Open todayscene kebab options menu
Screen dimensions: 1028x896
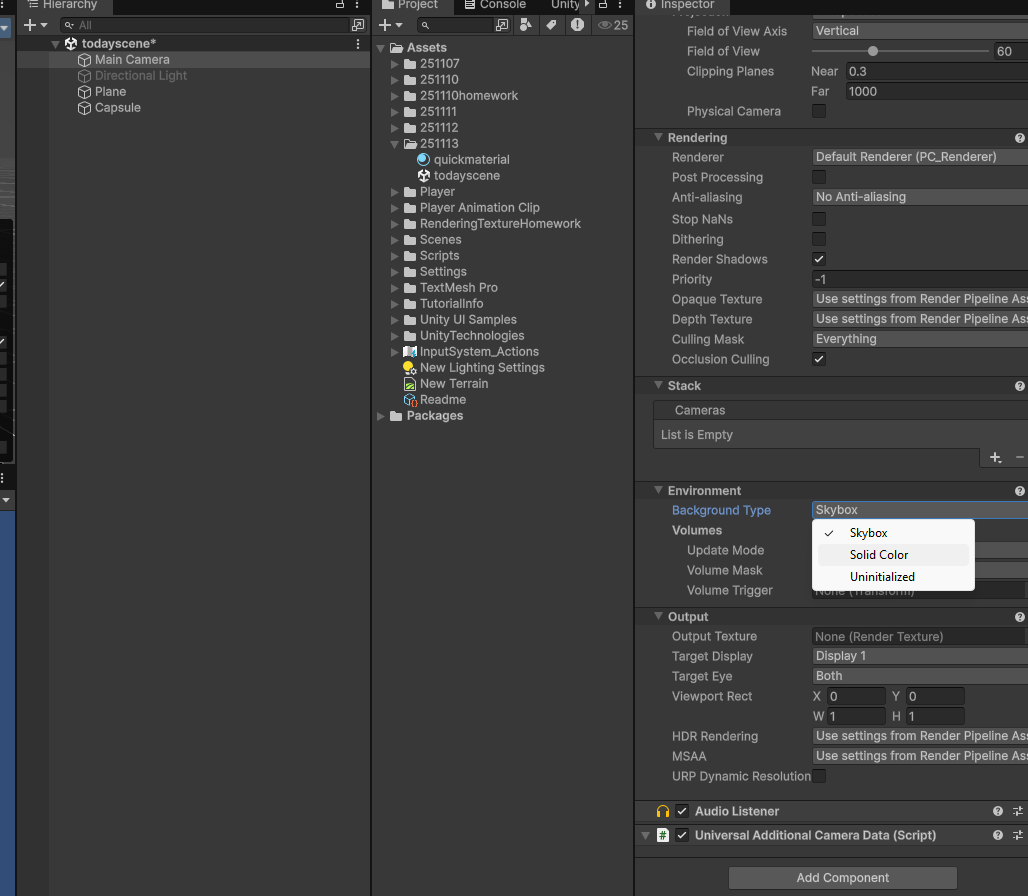[358, 44]
